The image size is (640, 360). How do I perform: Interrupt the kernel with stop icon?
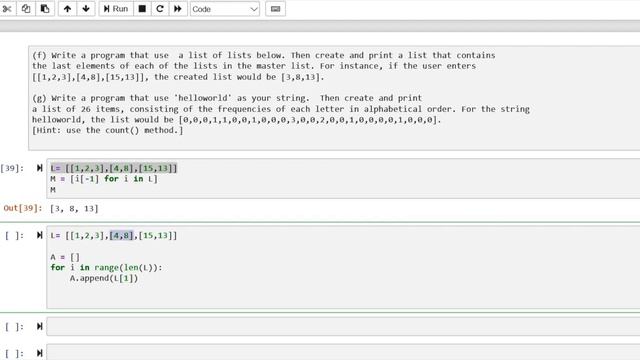pos(142,9)
